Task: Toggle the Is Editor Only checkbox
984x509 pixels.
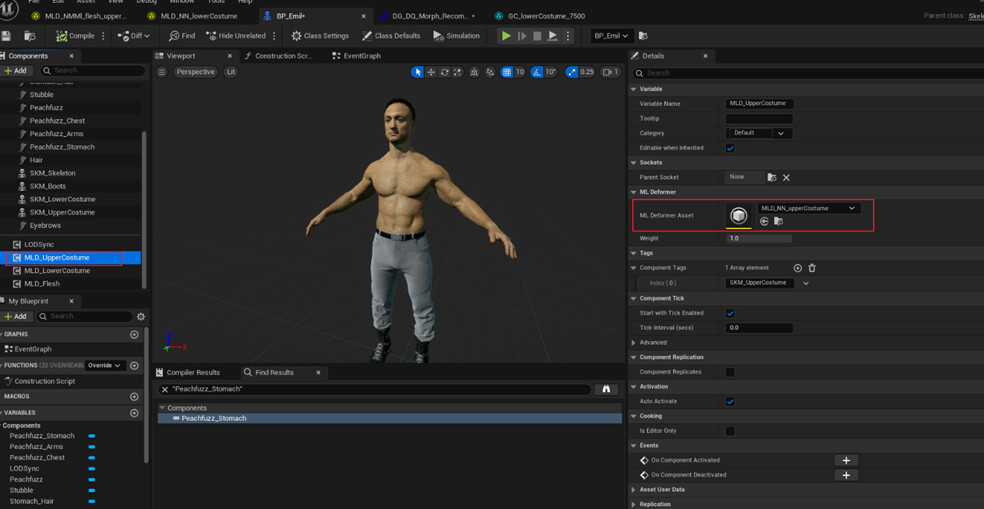Action: click(730, 431)
